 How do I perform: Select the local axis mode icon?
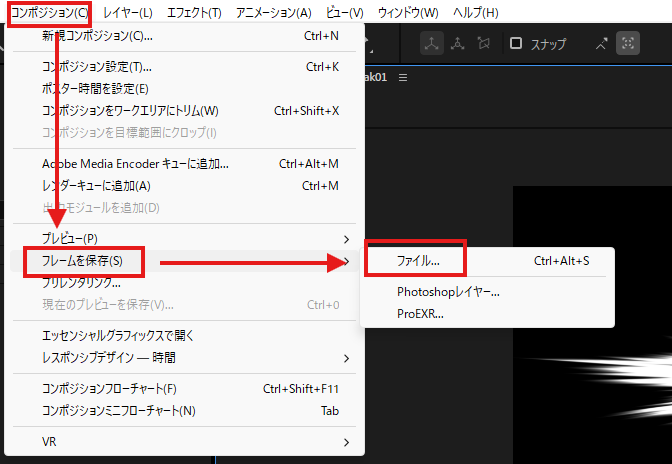432,43
